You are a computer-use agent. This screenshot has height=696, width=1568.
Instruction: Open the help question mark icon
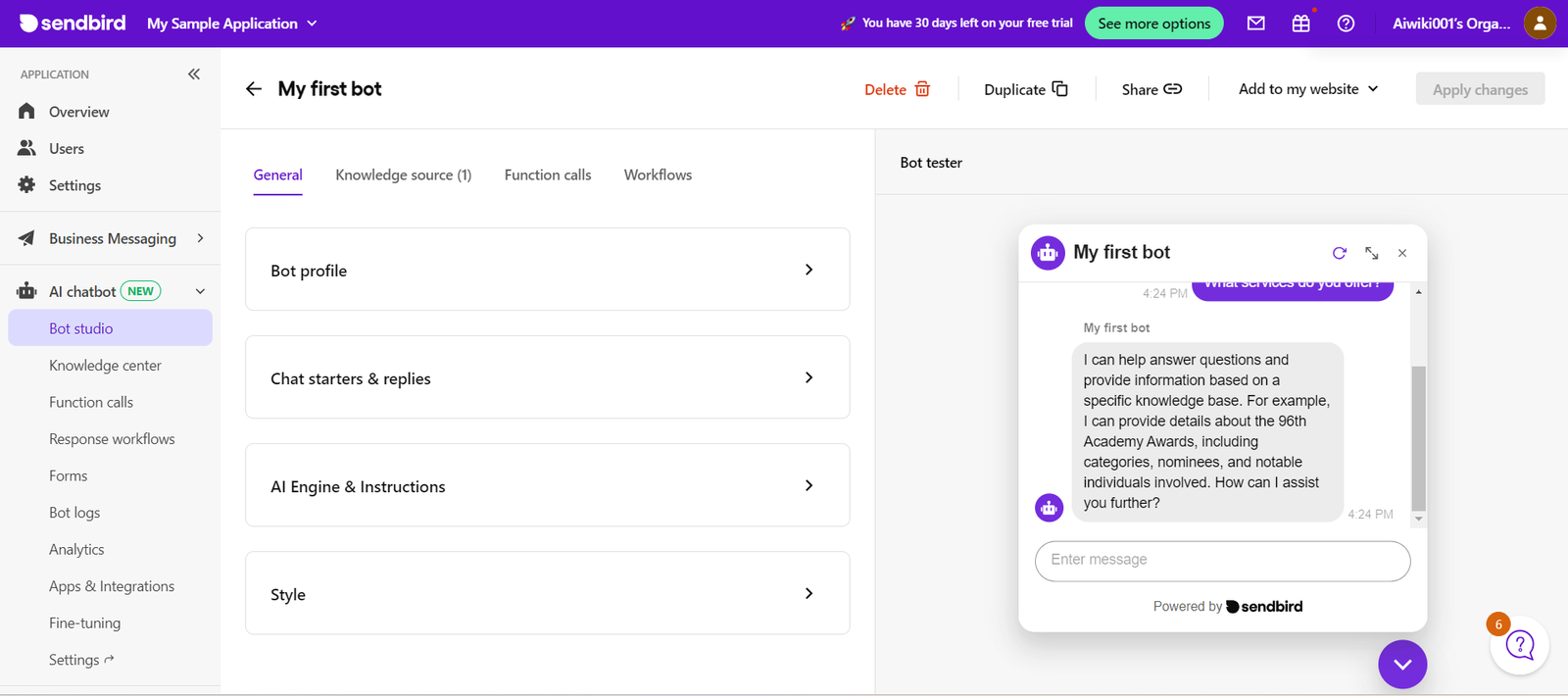[1346, 24]
